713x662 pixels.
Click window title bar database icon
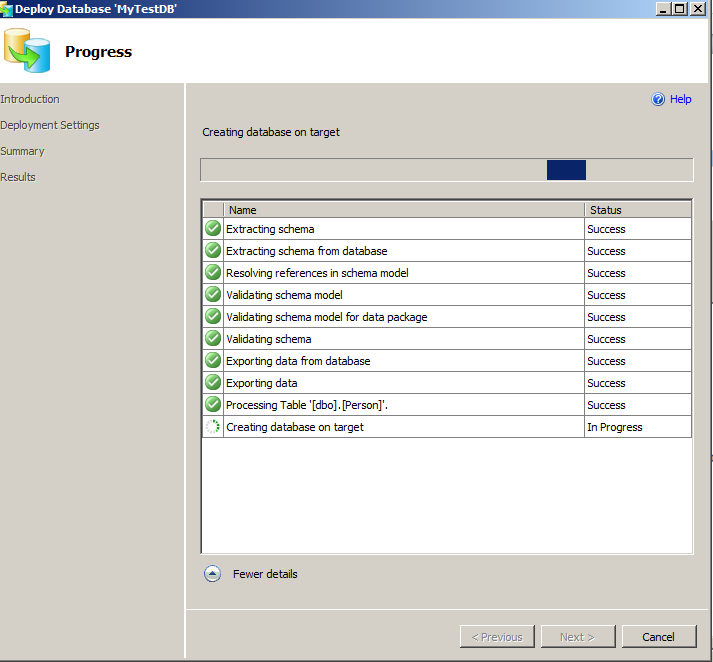(x=7, y=8)
